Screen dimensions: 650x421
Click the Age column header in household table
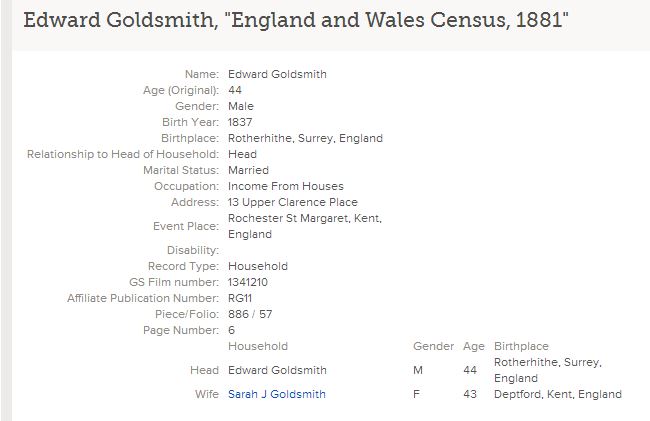pos(474,346)
